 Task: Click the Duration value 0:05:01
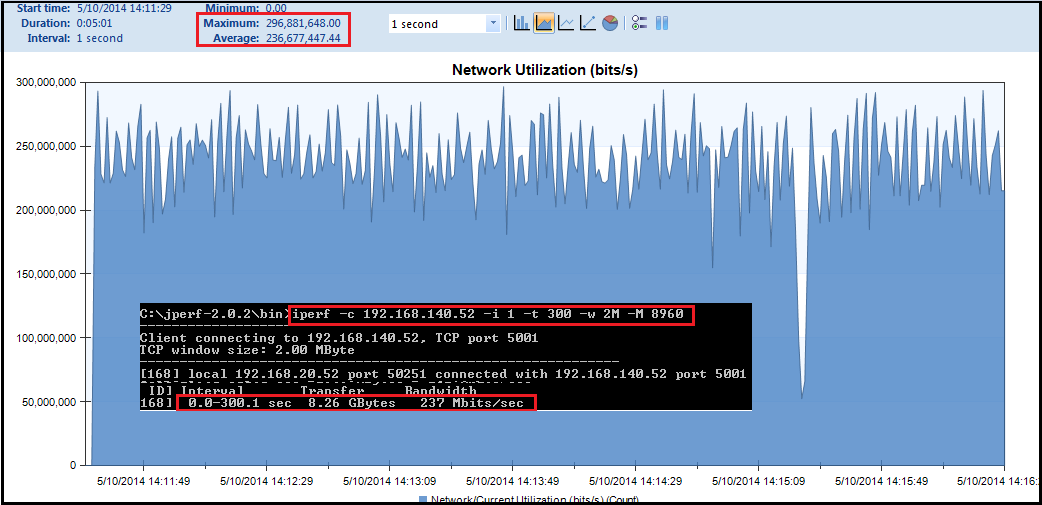pos(98,22)
